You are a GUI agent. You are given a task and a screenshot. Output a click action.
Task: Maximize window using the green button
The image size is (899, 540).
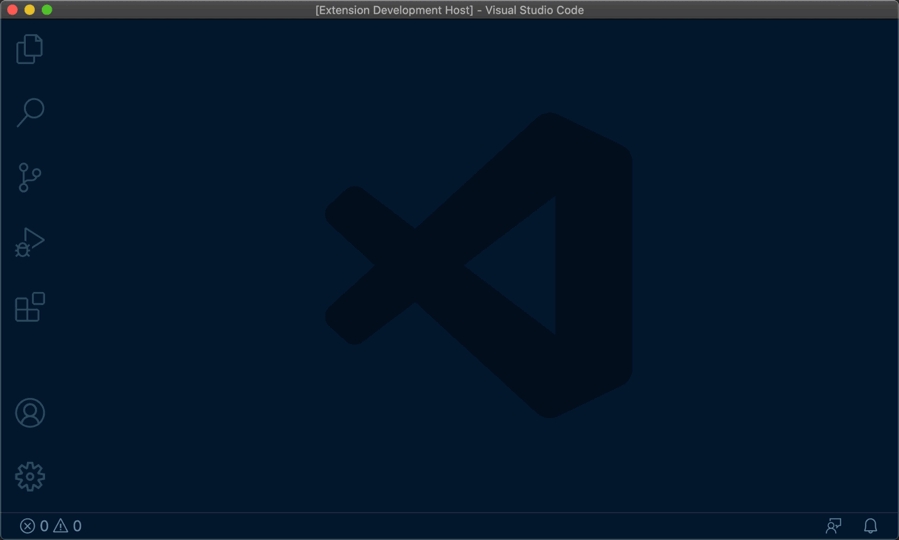pyautogui.click(x=47, y=10)
